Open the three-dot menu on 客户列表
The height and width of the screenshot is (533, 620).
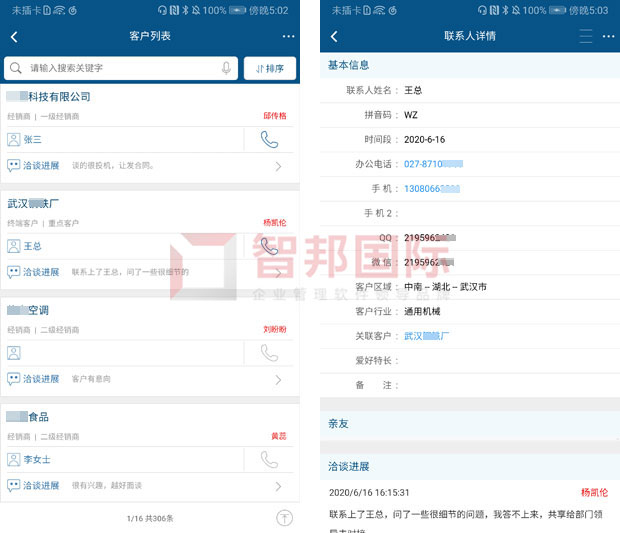pyautogui.click(x=288, y=36)
